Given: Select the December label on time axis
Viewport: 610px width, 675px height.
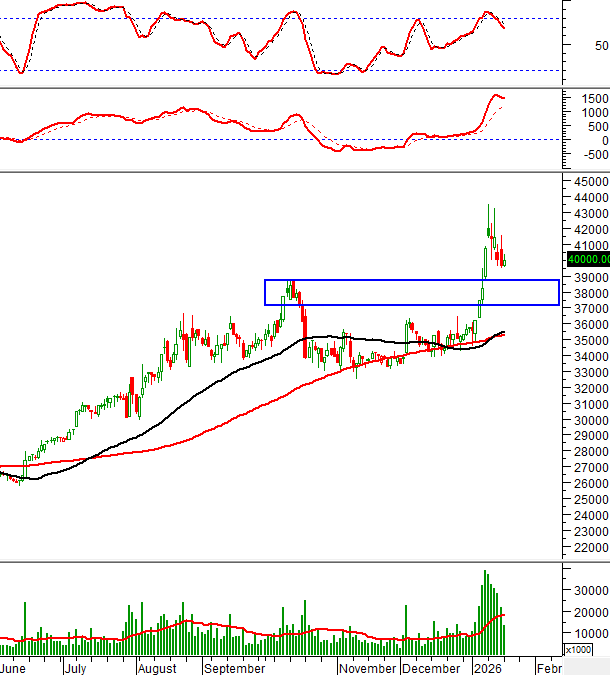Looking at the screenshot, I should [x=432, y=668].
